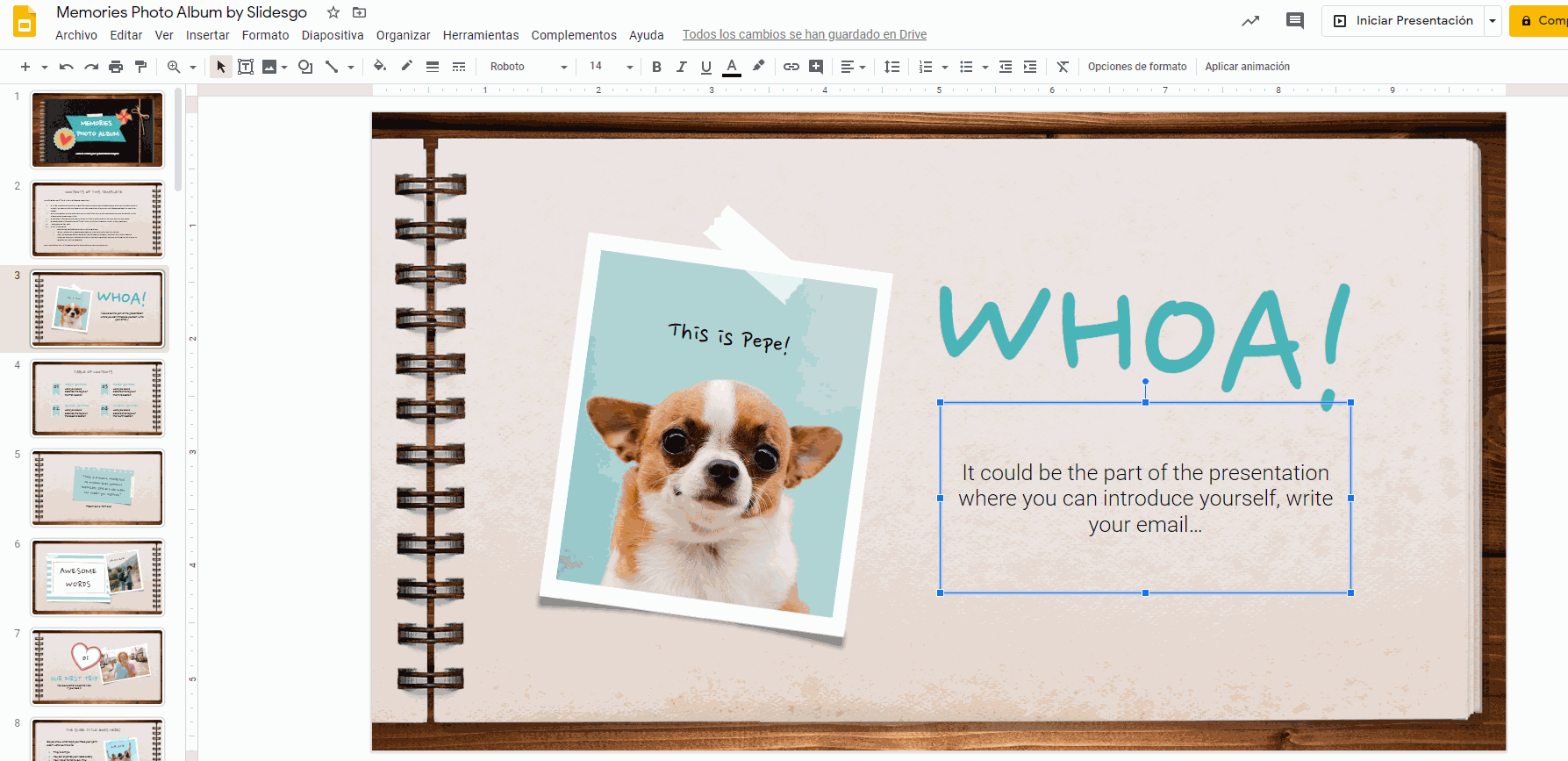The width and height of the screenshot is (1568, 761).
Task: Open the Google Slides home logo
Action: click(x=25, y=21)
